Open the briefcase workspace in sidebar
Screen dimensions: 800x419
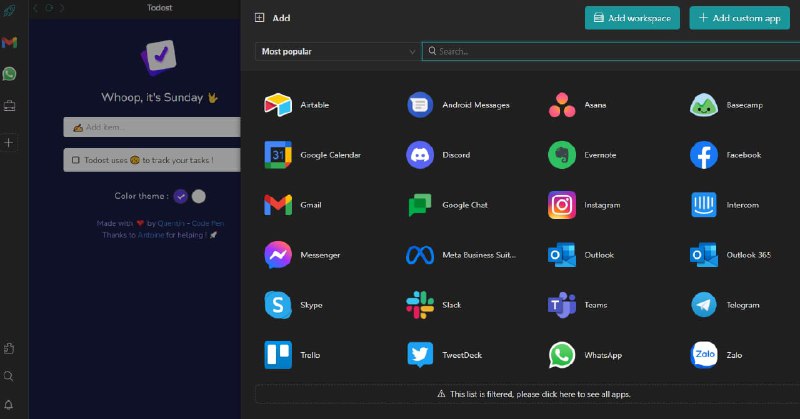tap(9, 106)
